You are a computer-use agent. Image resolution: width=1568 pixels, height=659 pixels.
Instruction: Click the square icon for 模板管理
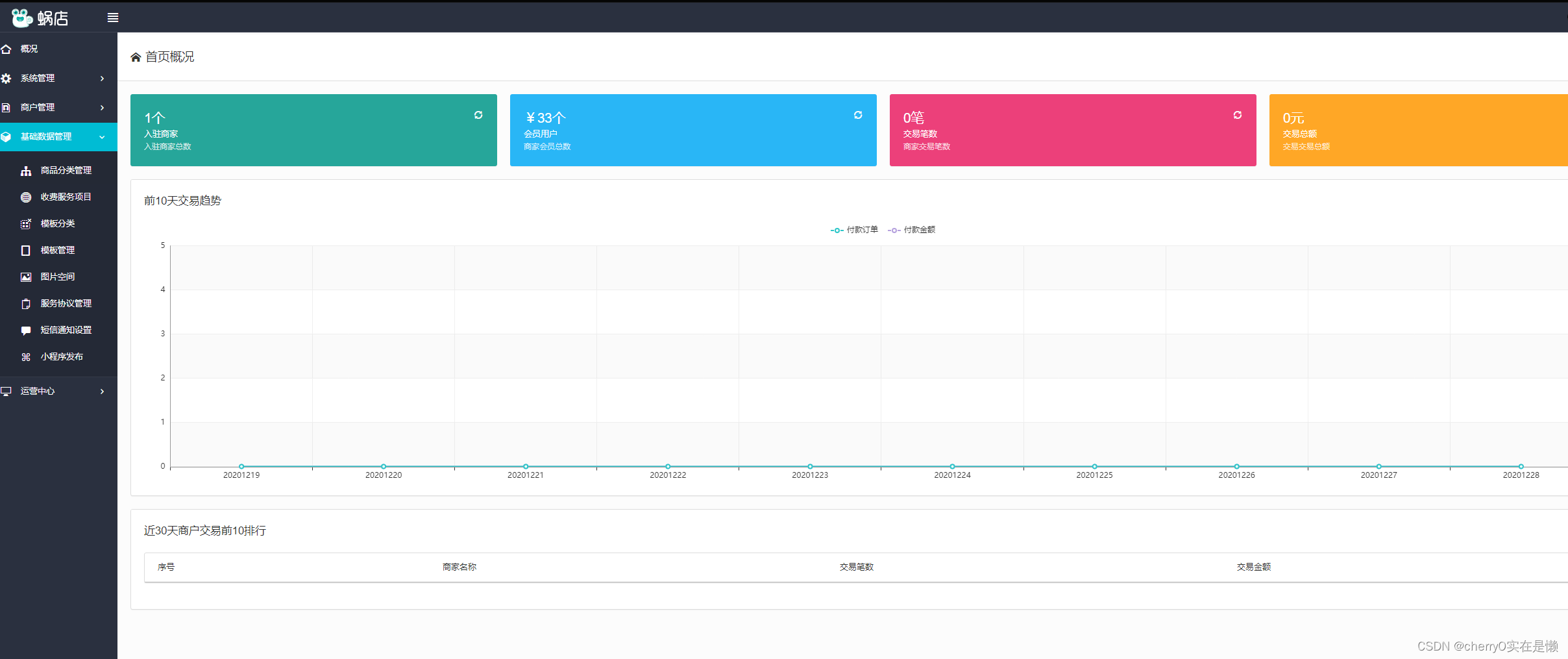click(x=26, y=251)
